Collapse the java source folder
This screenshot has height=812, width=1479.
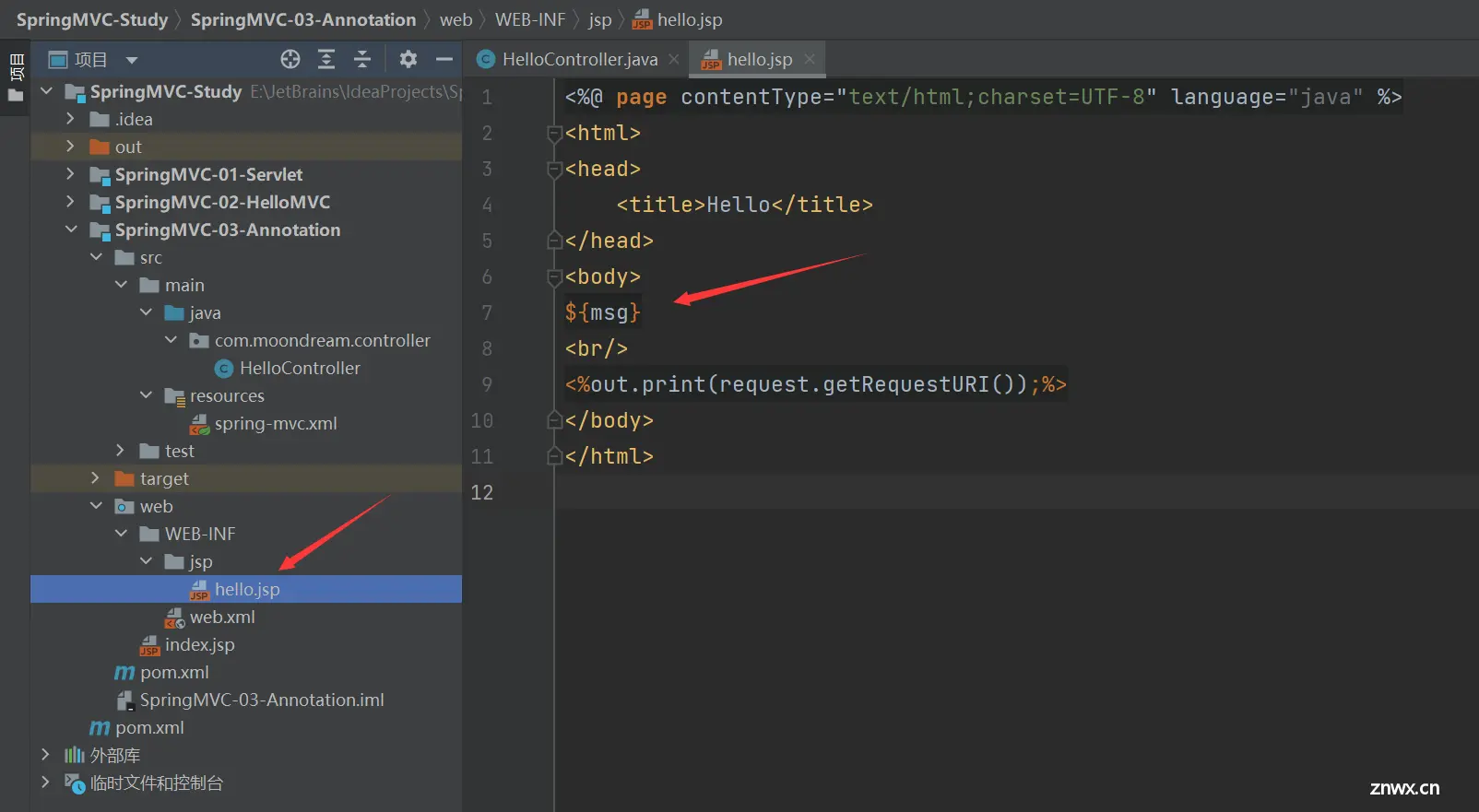coord(146,312)
